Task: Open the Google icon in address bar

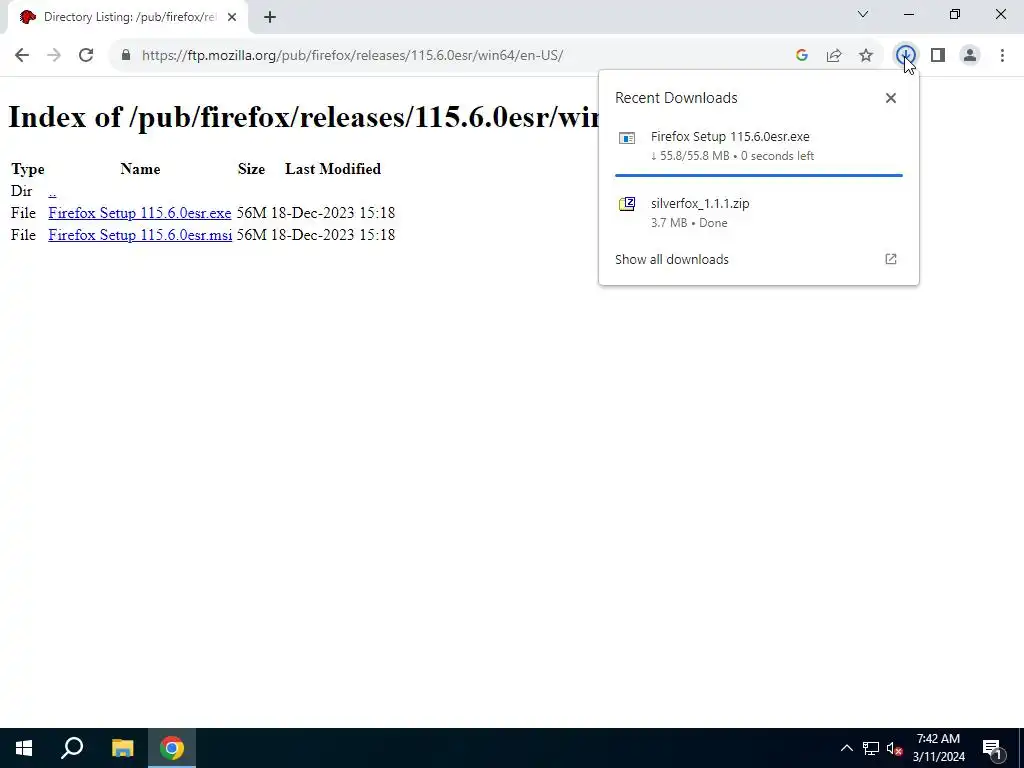Action: (802, 56)
